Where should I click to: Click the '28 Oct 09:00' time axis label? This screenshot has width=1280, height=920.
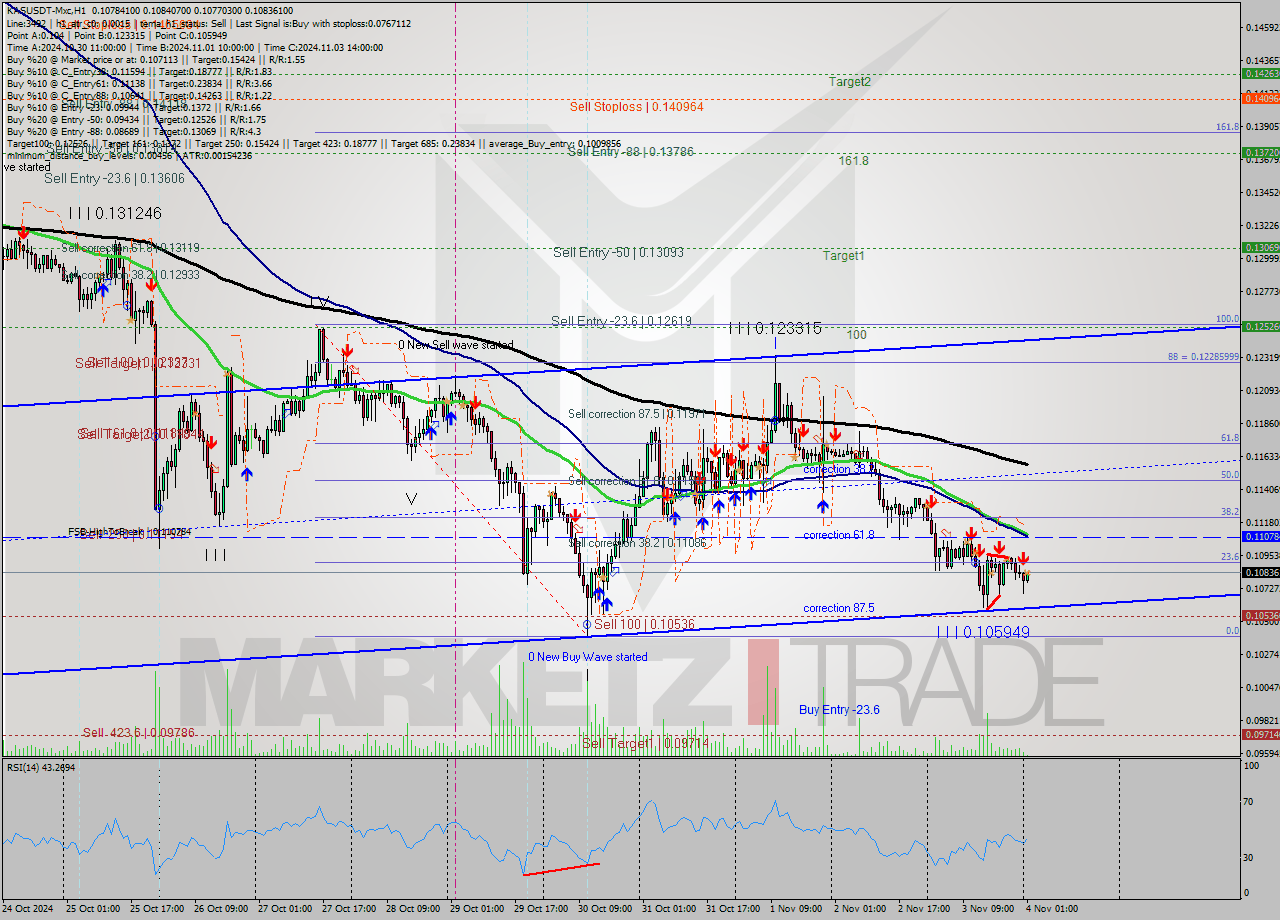point(413,908)
